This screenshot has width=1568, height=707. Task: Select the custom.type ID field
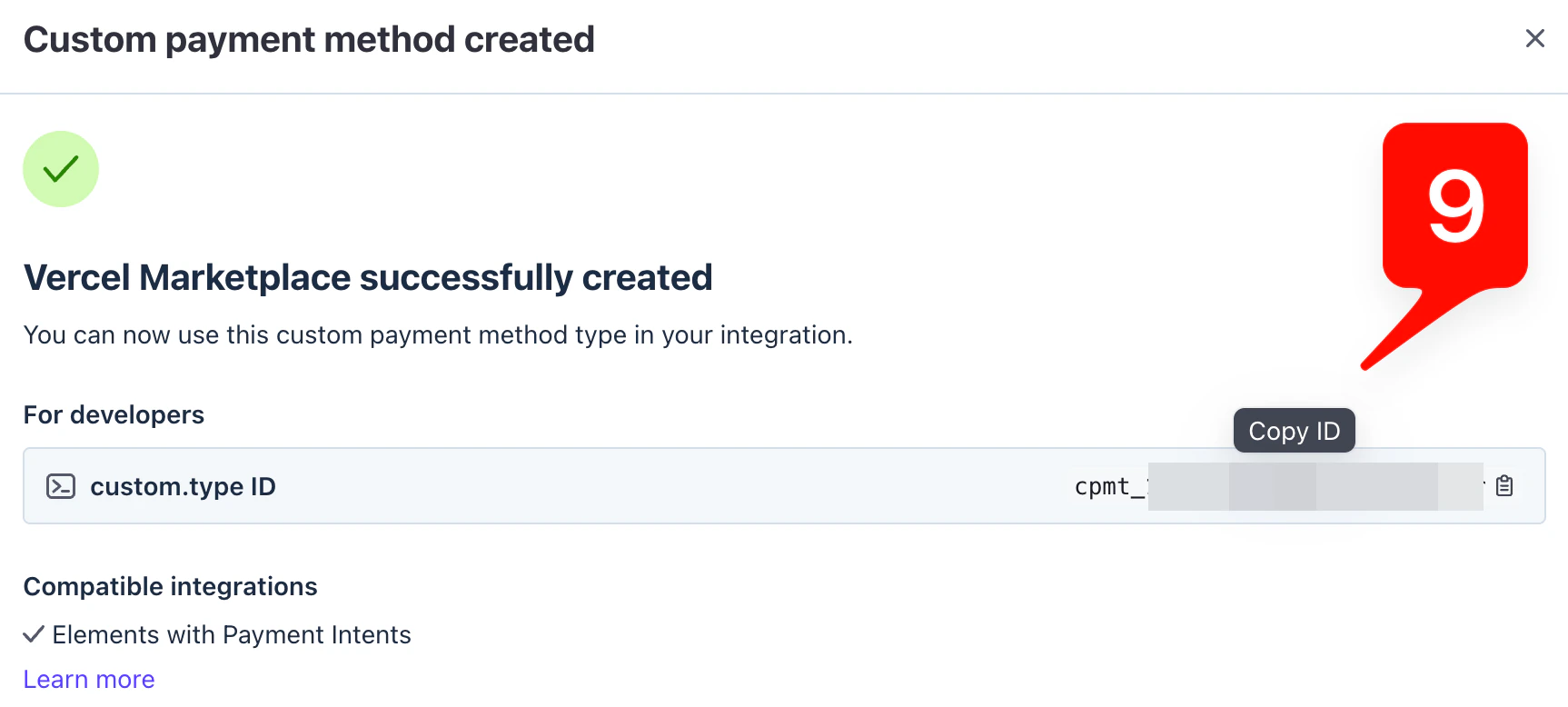(x=183, y=486)
